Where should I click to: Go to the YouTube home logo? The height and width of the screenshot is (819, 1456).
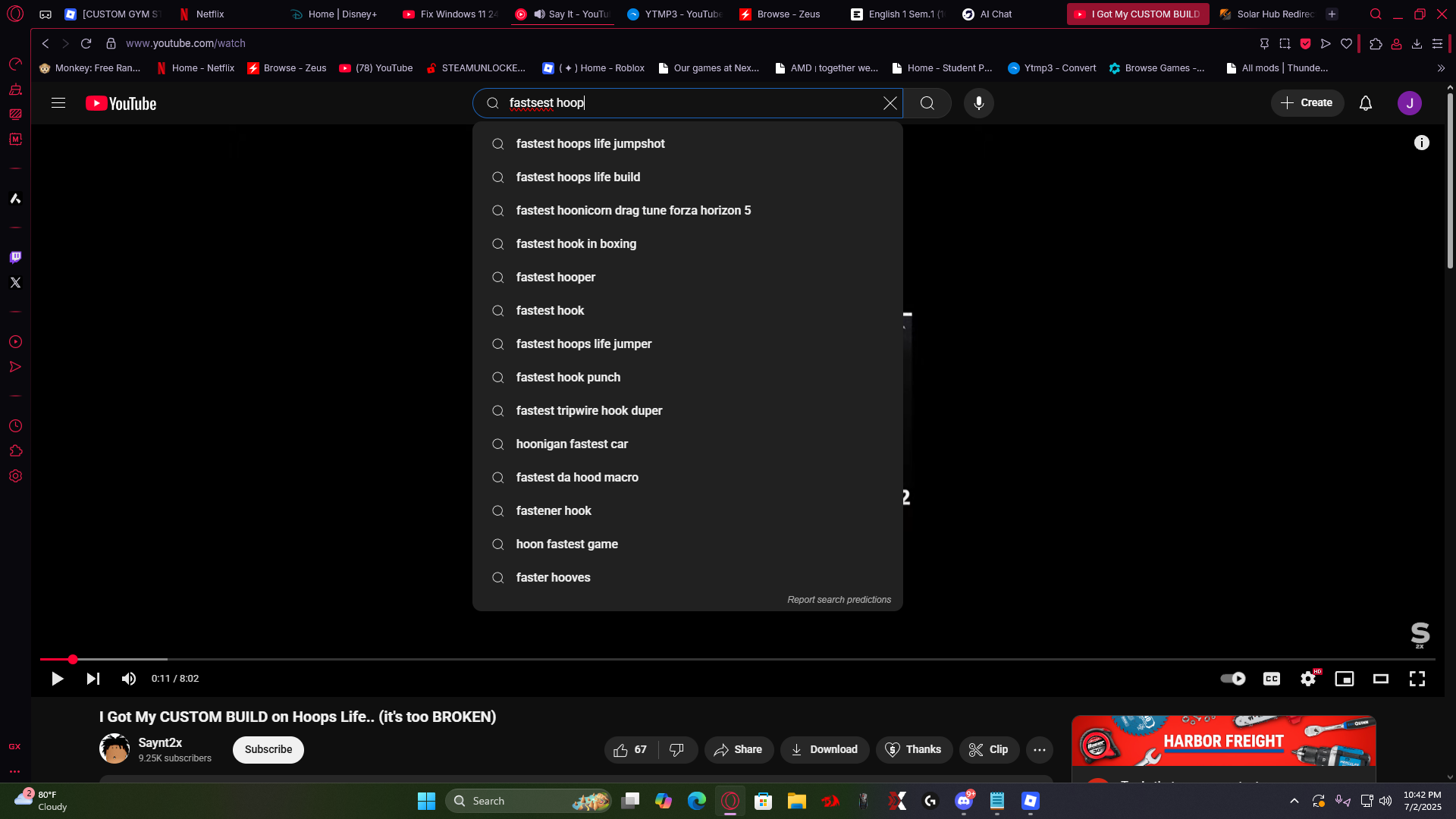121,103
